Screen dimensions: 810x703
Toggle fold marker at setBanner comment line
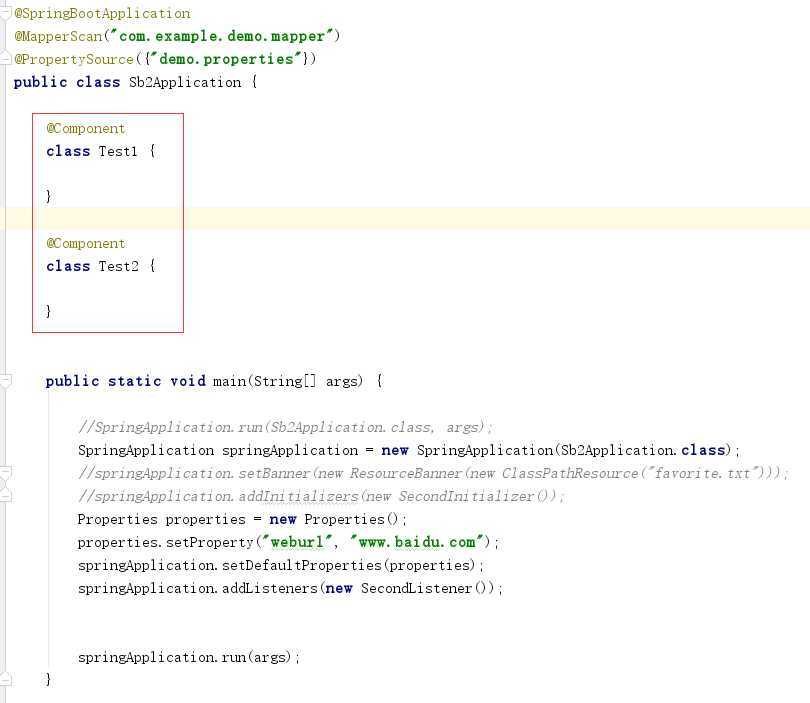point(5,473)
